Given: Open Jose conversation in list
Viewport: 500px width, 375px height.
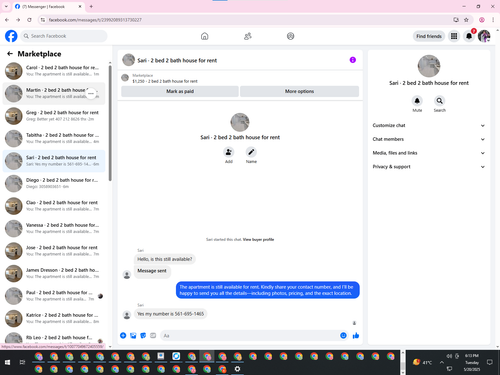Looking at the screenshot, I should 54,251.
